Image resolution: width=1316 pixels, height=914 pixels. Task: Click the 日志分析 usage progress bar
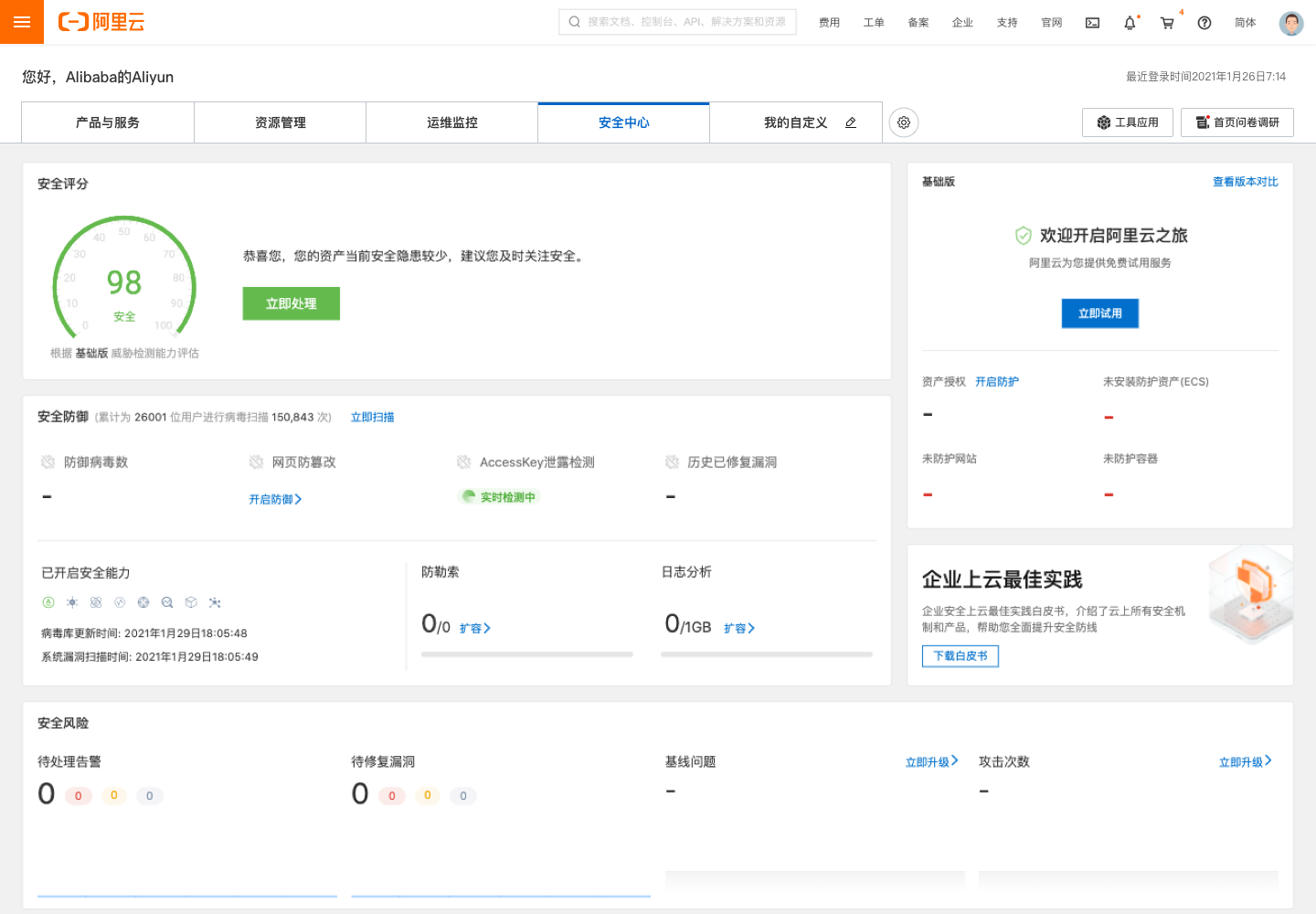pos(767,654)
